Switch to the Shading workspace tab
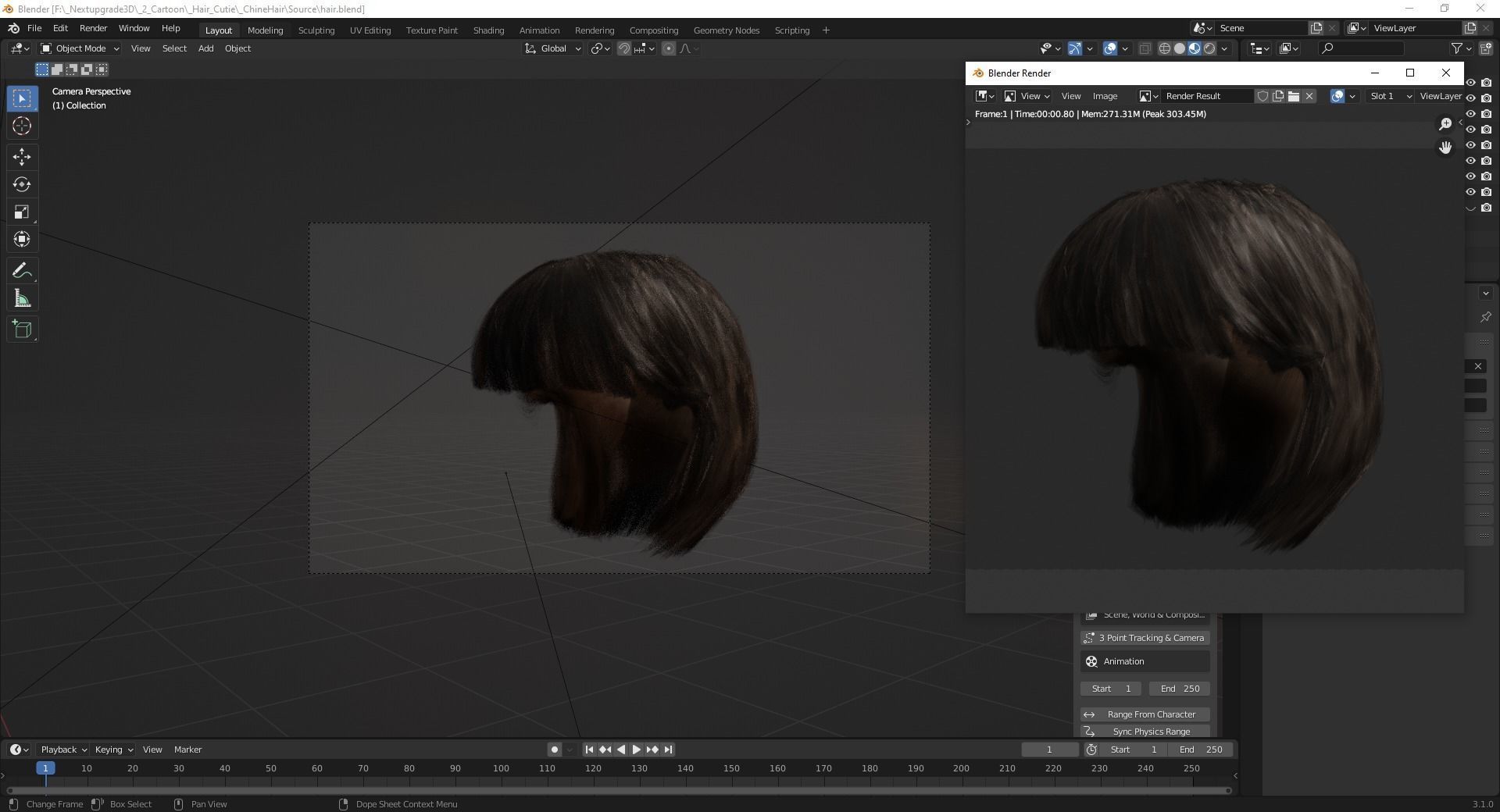1500x812 pixels. 488,30
